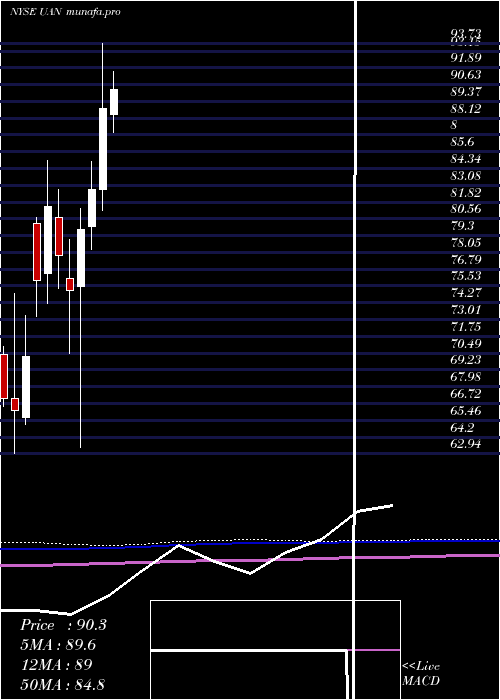This screenshot has width=500, height=700.
Task: Click the 64.2 price axis label
Action: (462, 427)
